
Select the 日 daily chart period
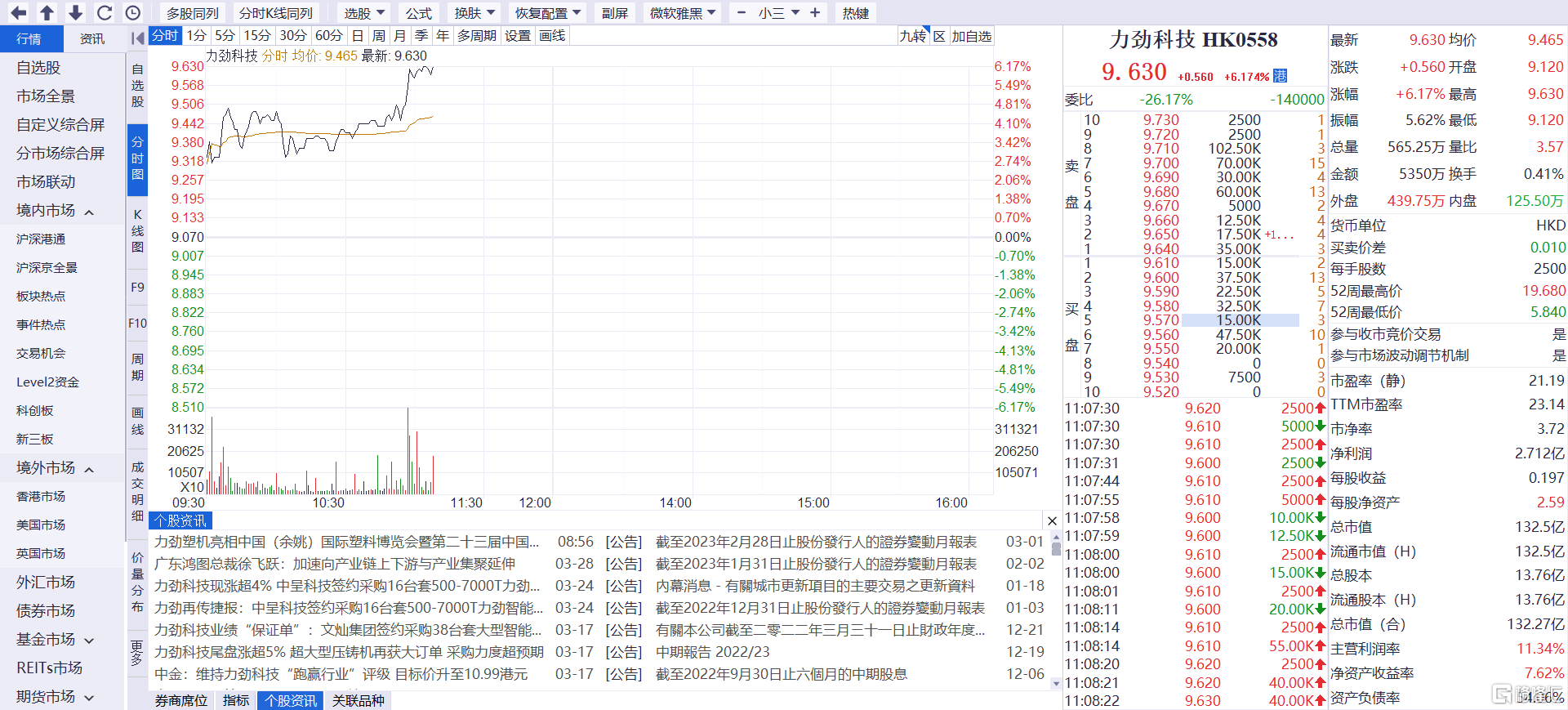[x=358, y=36]
